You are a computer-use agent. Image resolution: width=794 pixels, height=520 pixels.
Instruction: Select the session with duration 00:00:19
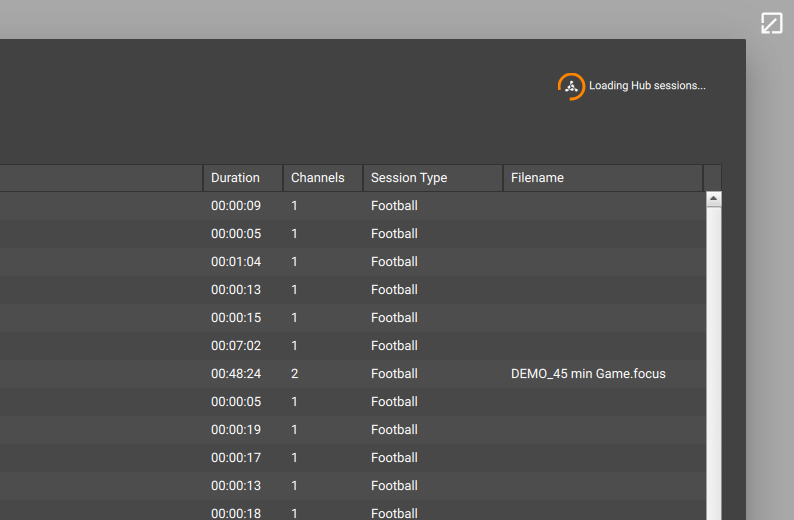click(x=352, y=430)
